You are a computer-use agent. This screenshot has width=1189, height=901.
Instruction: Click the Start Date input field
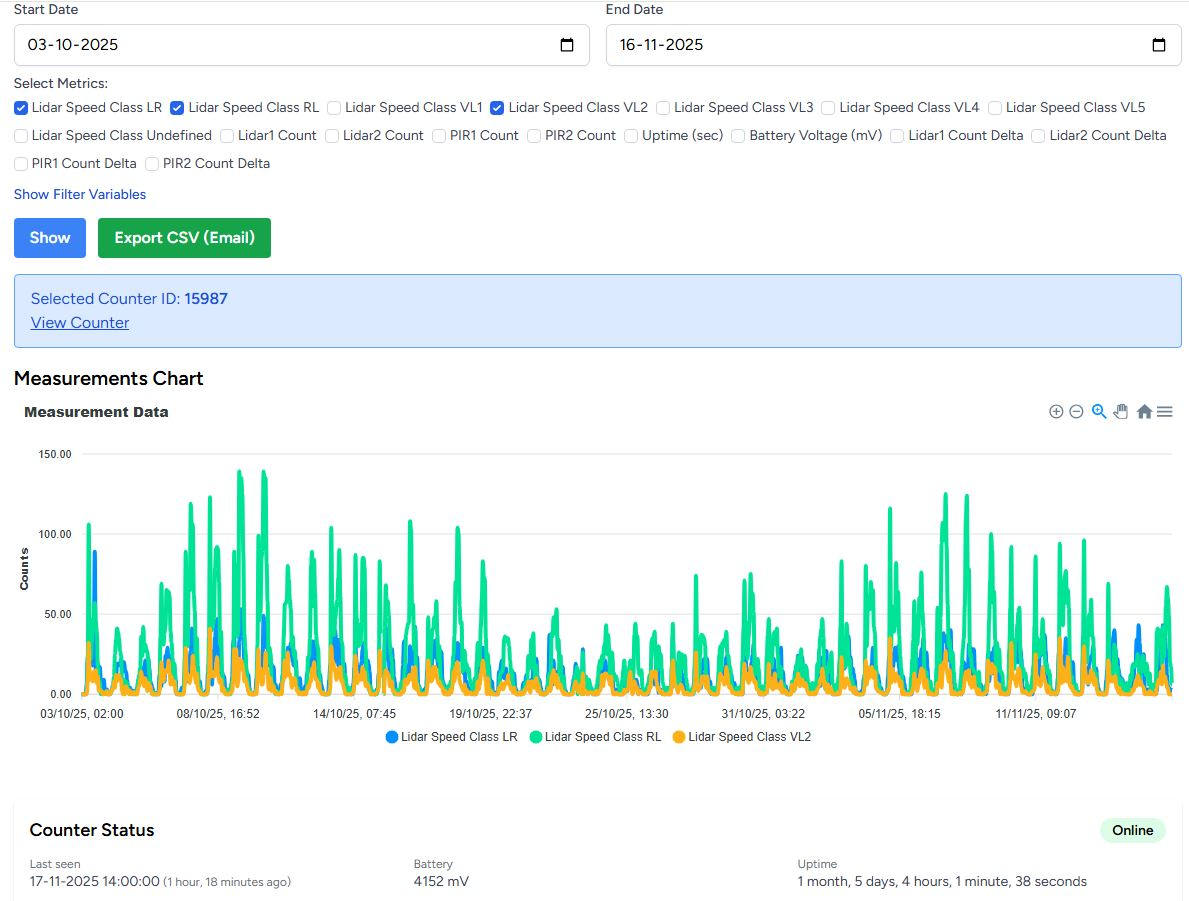click(280, 45)
